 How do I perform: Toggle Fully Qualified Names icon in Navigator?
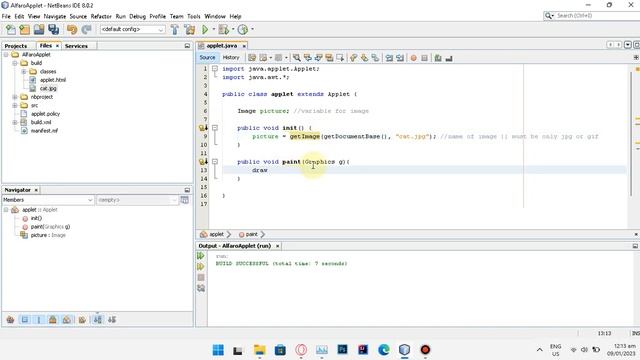coord(82,320)
